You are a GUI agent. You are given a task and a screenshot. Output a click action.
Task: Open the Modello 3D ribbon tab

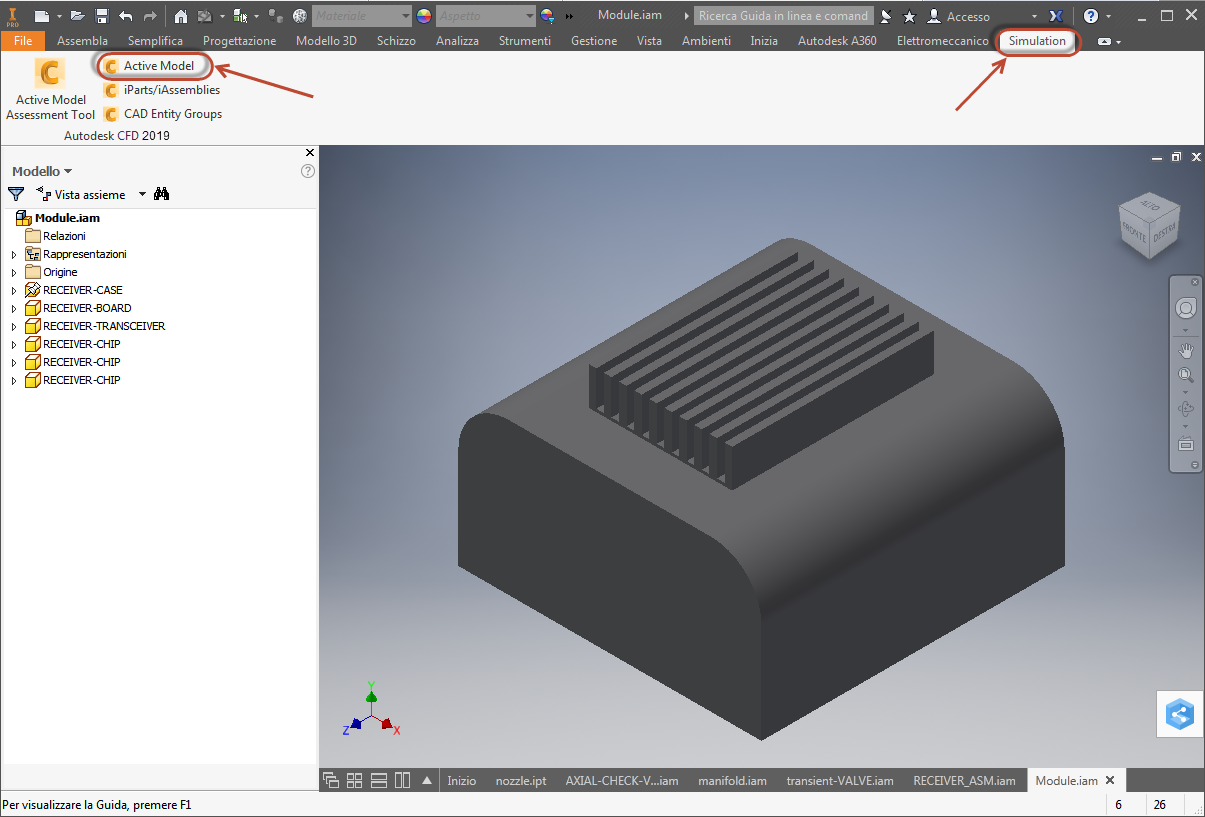pos(326,41)
